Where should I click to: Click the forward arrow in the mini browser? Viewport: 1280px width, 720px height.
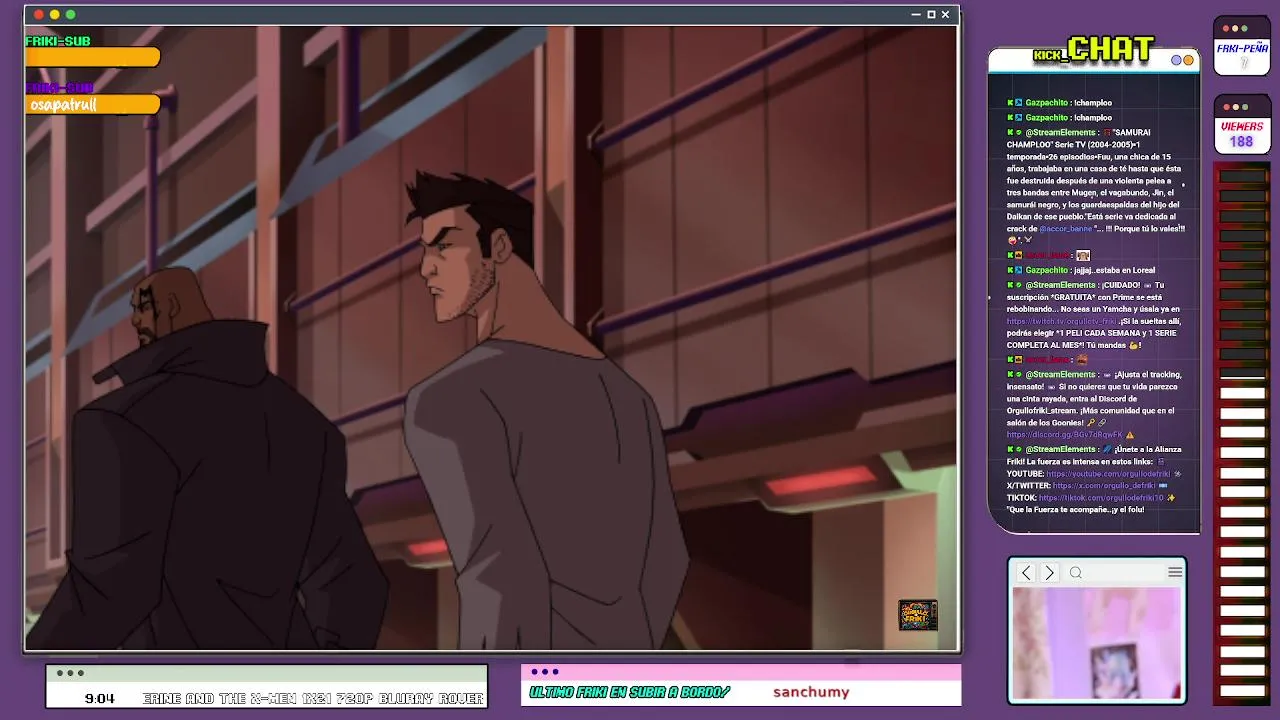[1049, 572]
